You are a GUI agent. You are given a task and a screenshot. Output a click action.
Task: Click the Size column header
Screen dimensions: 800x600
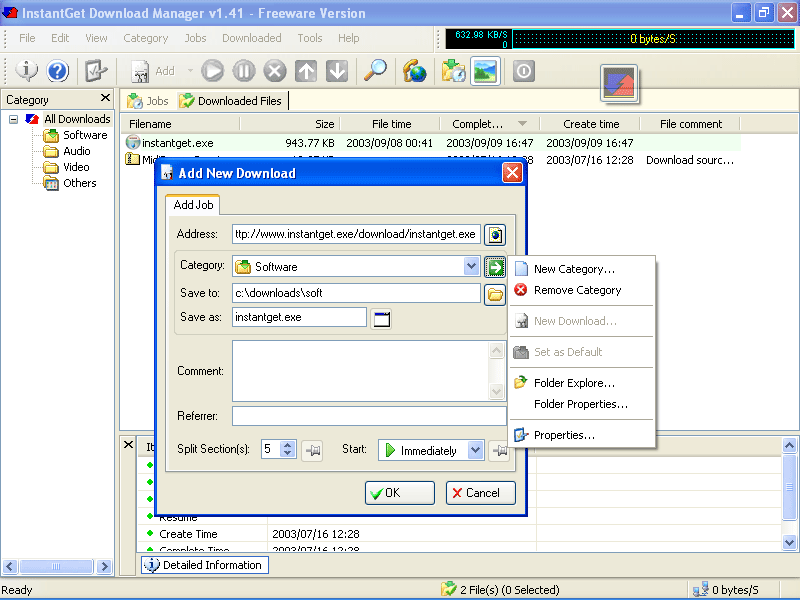click(x=290, y=124)
